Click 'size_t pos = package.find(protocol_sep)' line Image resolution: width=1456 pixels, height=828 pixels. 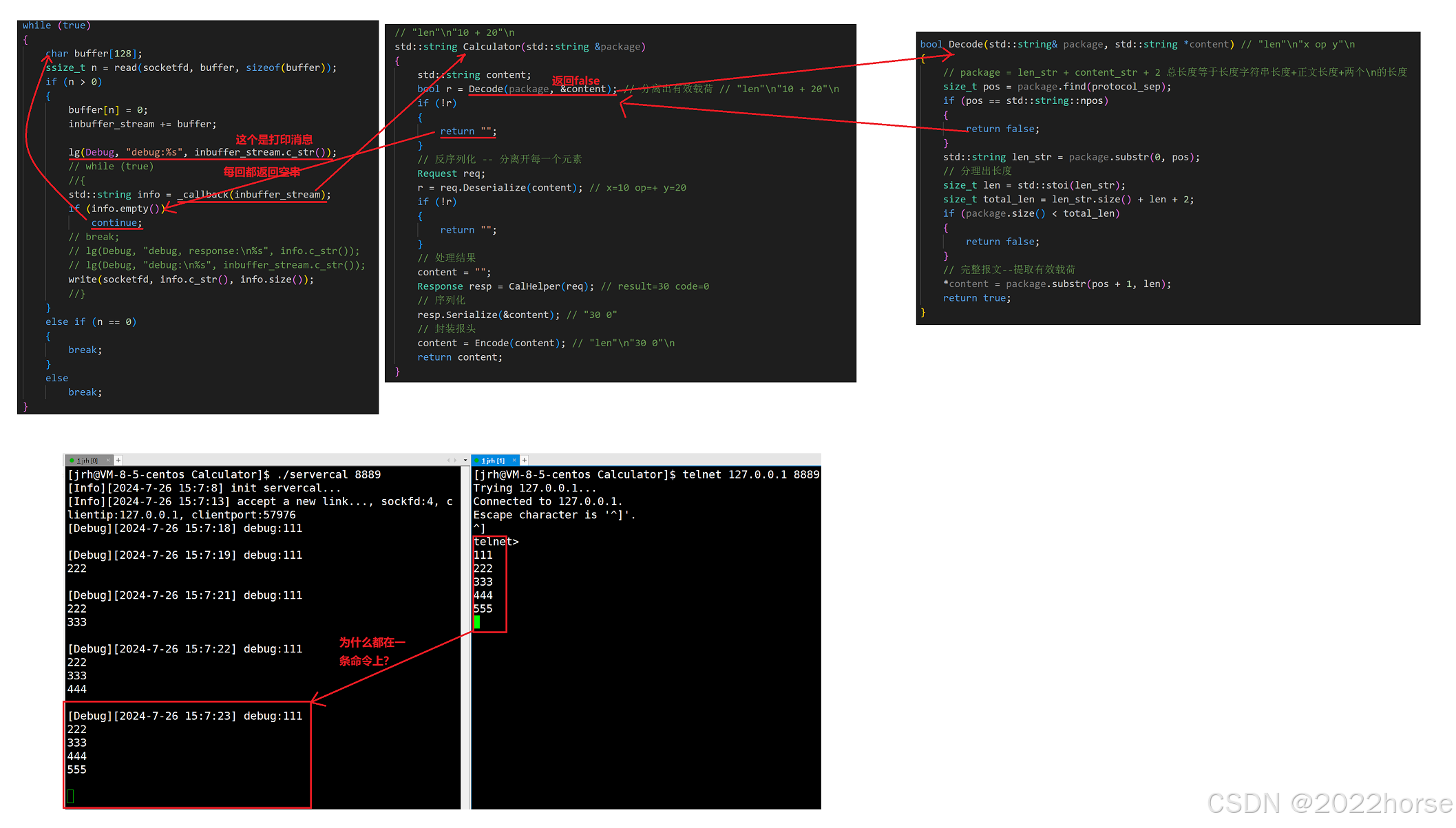pos(1057,87)
